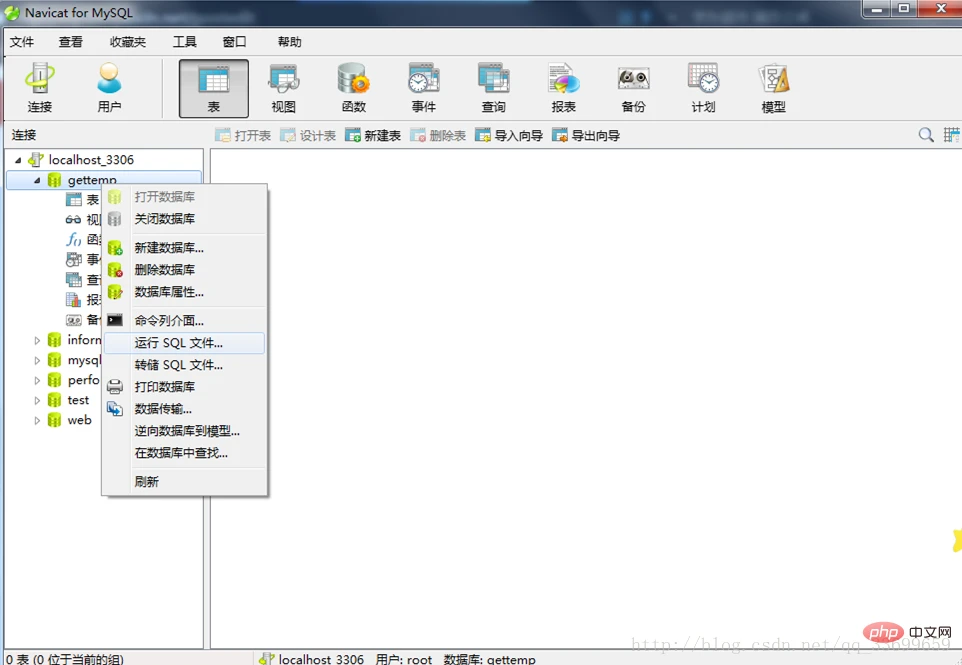The width and height of the screenshot is (962, 665).
Task: Choose 刷新 (Refresh) from context menu
Action: pos(184,482)
